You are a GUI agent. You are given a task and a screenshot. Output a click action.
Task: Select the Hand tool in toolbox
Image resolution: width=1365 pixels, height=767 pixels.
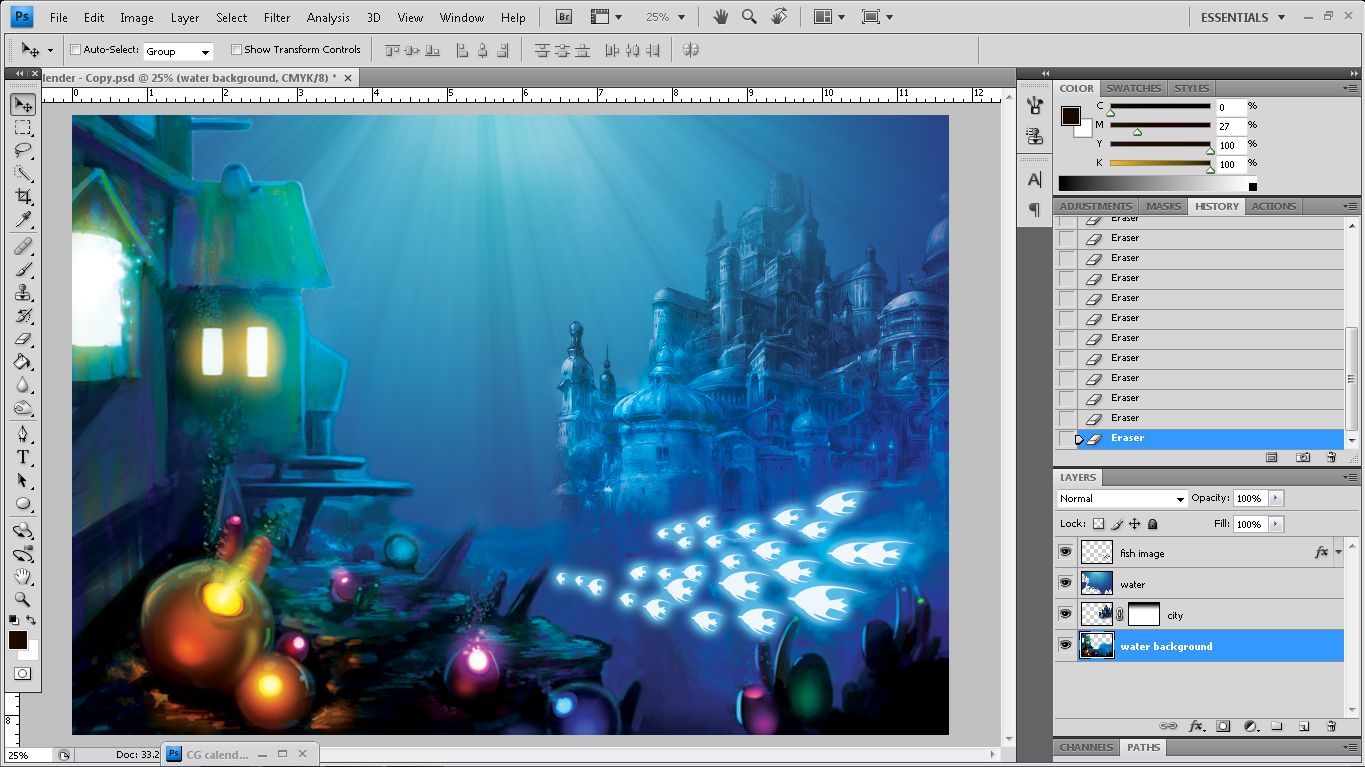coord(23,576)
